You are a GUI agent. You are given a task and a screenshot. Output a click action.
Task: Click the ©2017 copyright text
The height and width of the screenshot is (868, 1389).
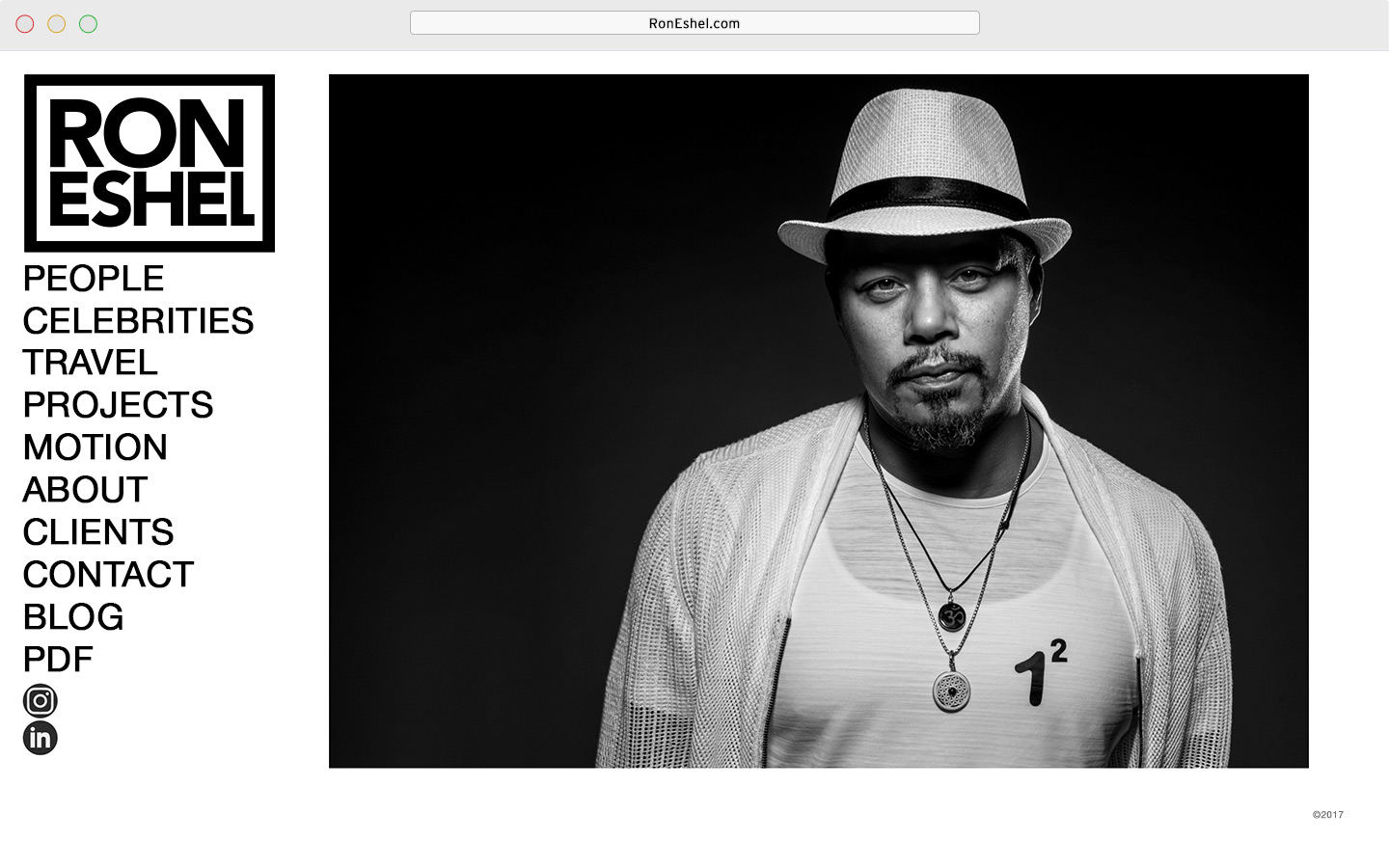1328,815
